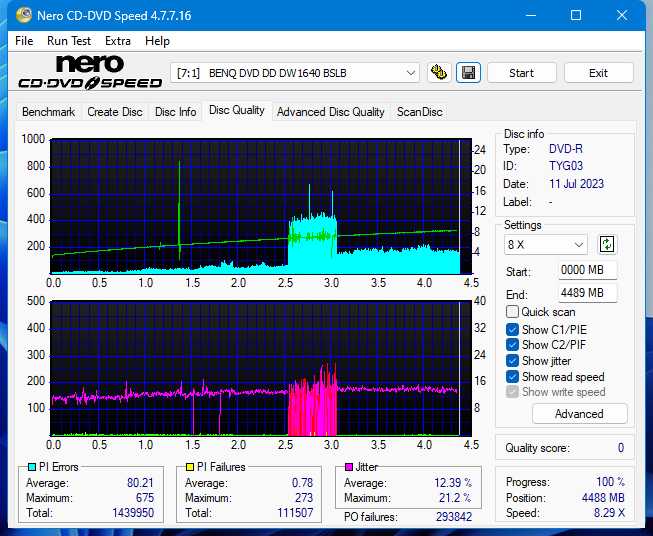Switch to the Disc Info tab
This screenshot has height=536, width=653.
pos(175,112)
